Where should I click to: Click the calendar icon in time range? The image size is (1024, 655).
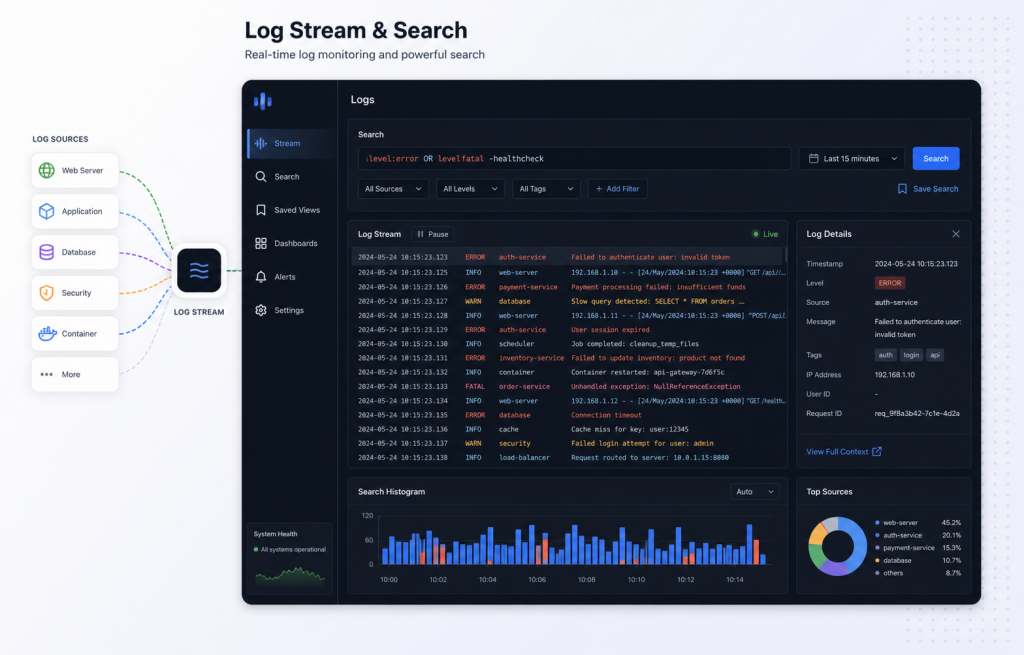pos(813,158)
